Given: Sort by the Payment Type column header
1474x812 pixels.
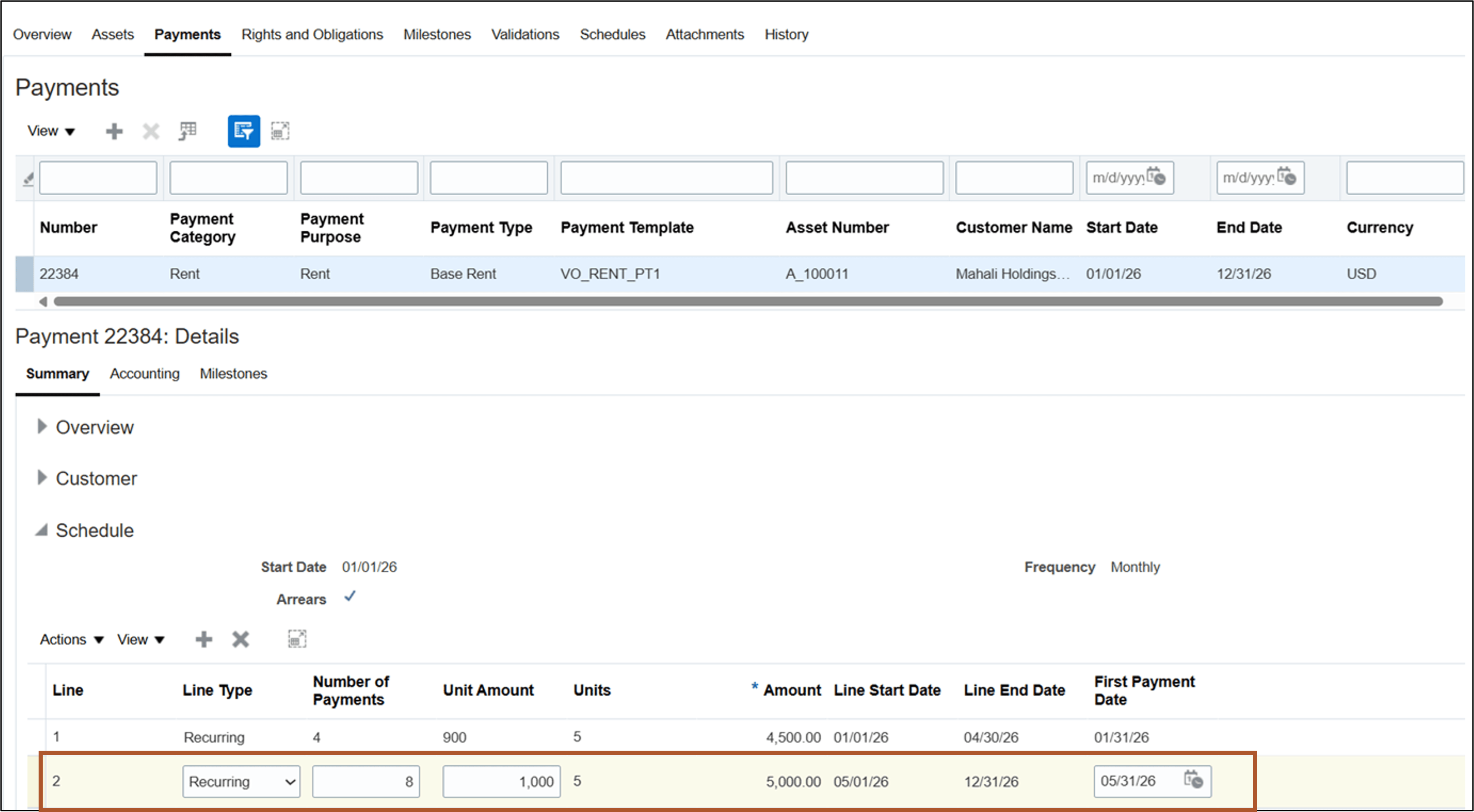Looking at the screenshot, I should (481, 227).
